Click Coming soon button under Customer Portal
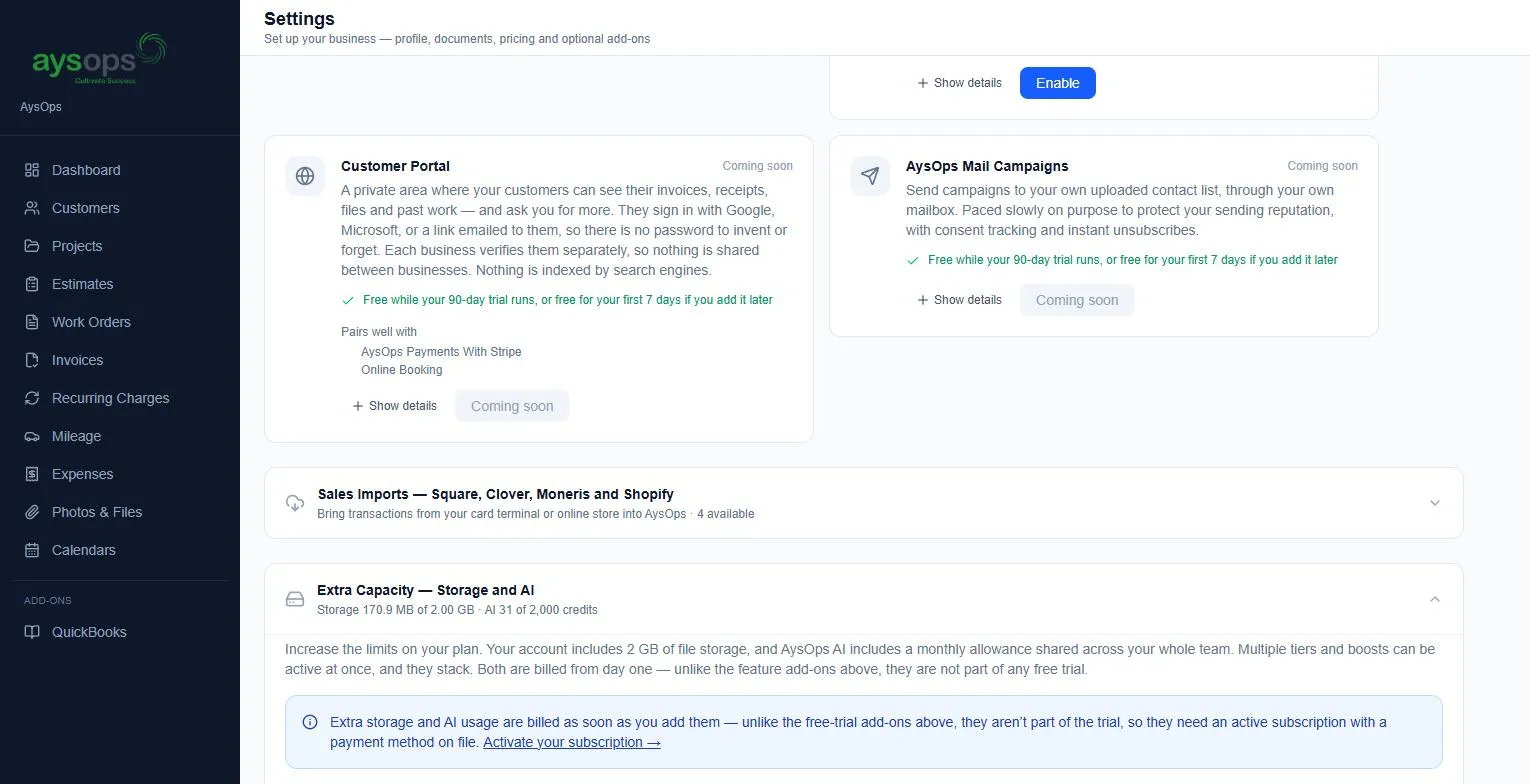Viewport: 1530px width, 784px height. (x=512, y=406)
